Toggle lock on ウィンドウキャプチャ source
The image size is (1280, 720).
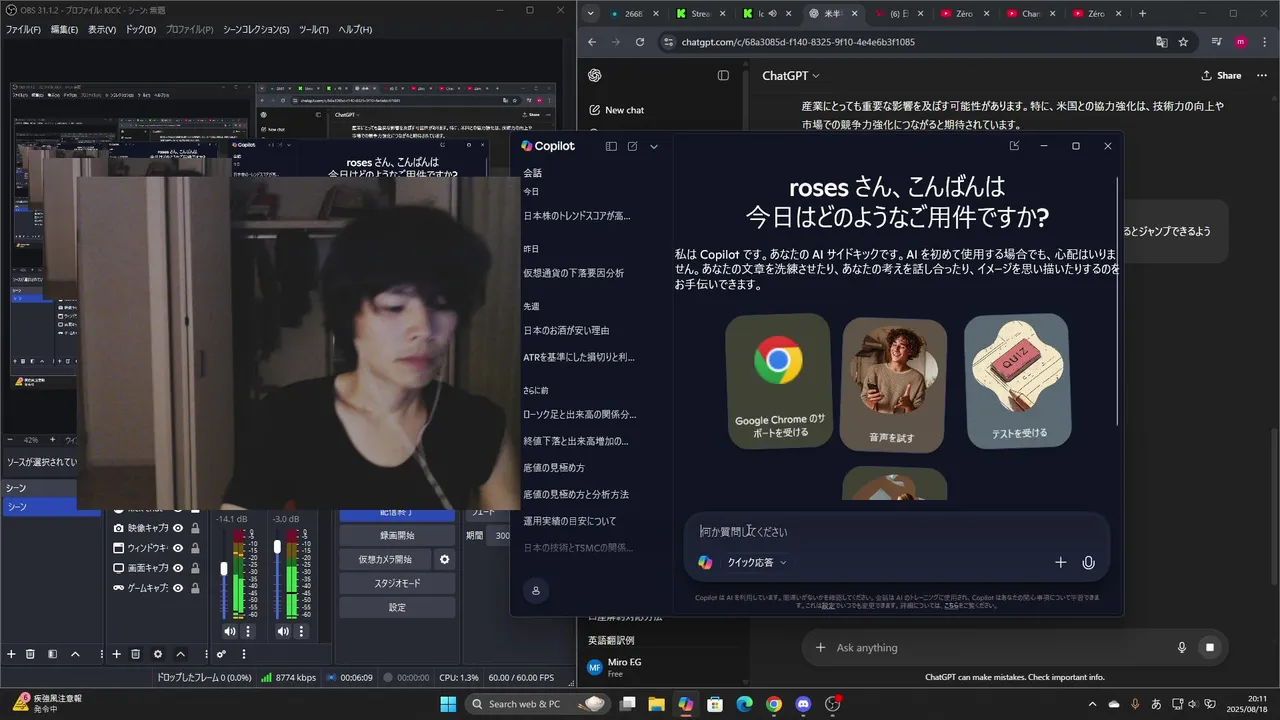pyautogui.click(x=195, y=548)
